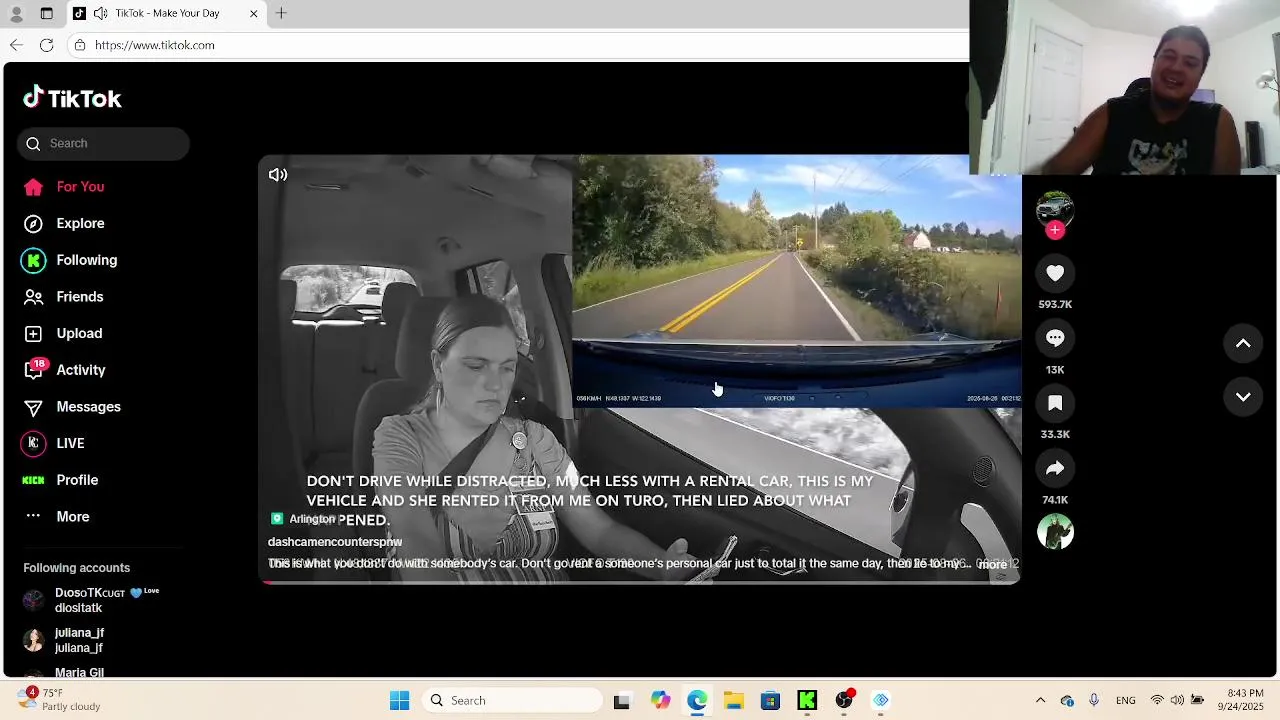Show hidden system tray icons

pos(1040,700)
